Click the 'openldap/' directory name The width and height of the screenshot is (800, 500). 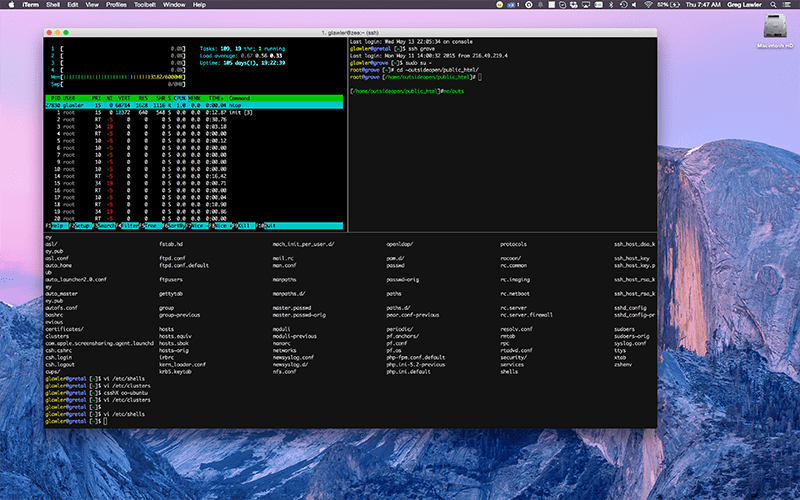click(x=399, y=244)
